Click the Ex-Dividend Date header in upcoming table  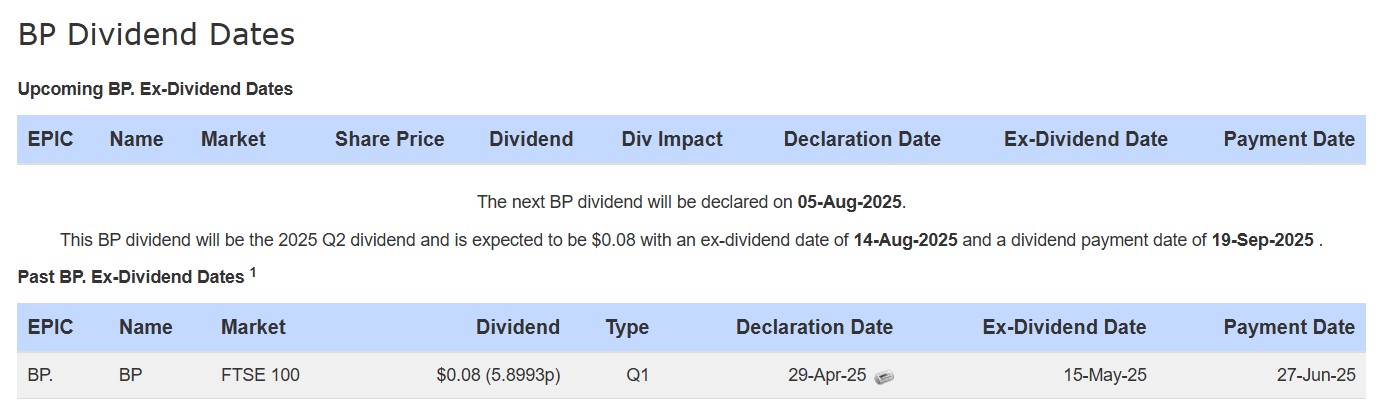pos(1086,139)
